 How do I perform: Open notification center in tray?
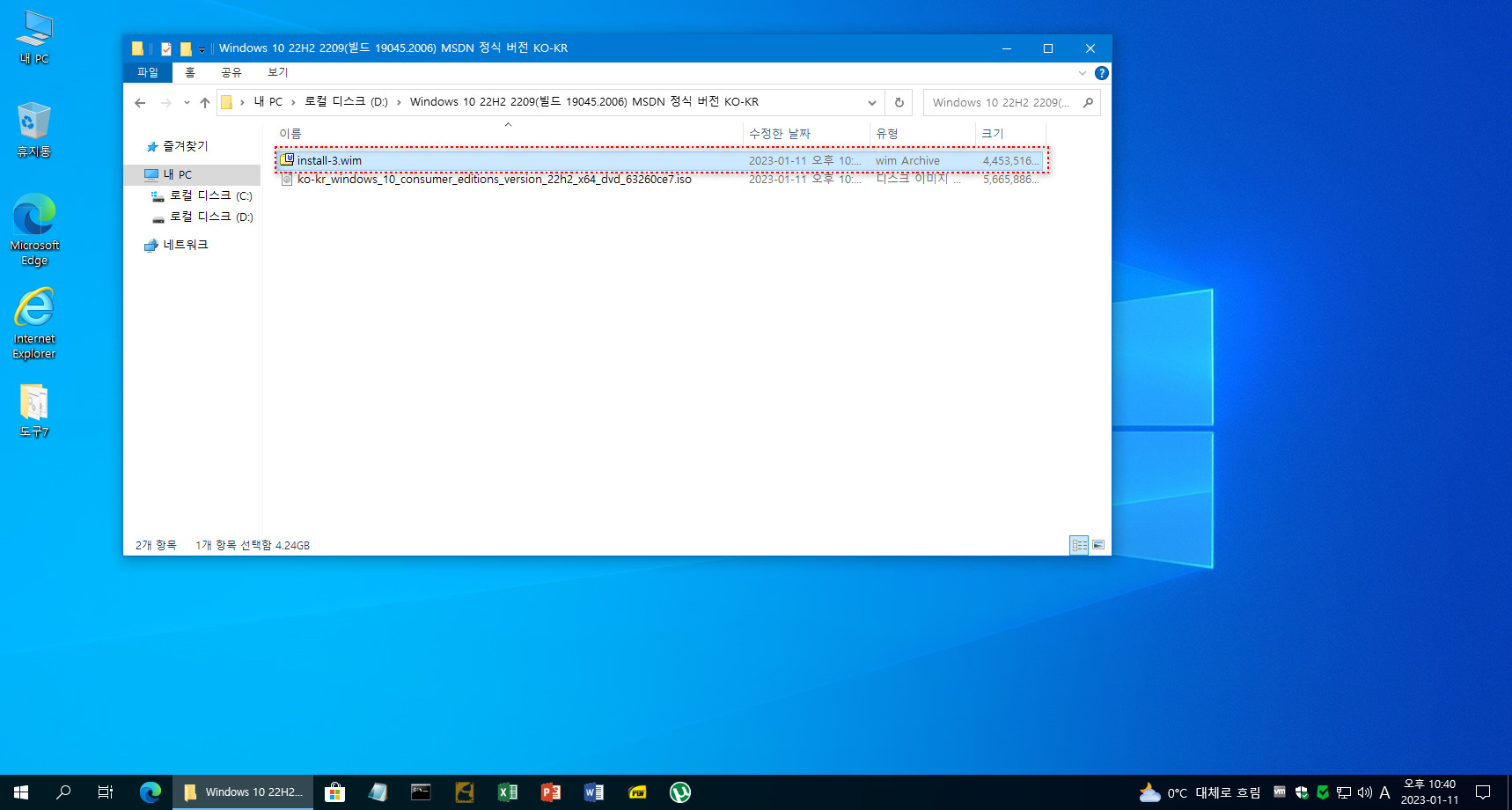[1483, 792]
